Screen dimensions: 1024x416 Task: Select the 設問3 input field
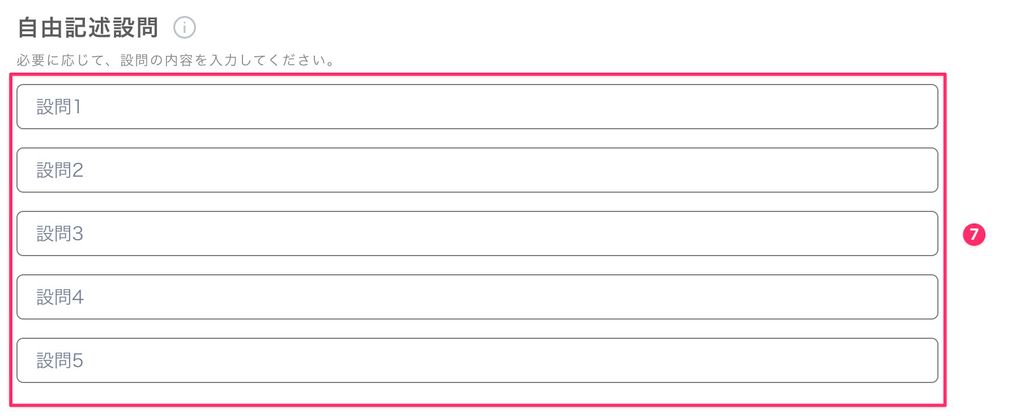[x=477, y=234]
